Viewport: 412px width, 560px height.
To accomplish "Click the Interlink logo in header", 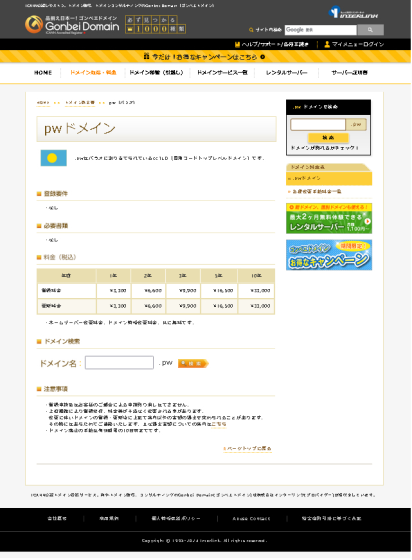I will click(353, 12).
